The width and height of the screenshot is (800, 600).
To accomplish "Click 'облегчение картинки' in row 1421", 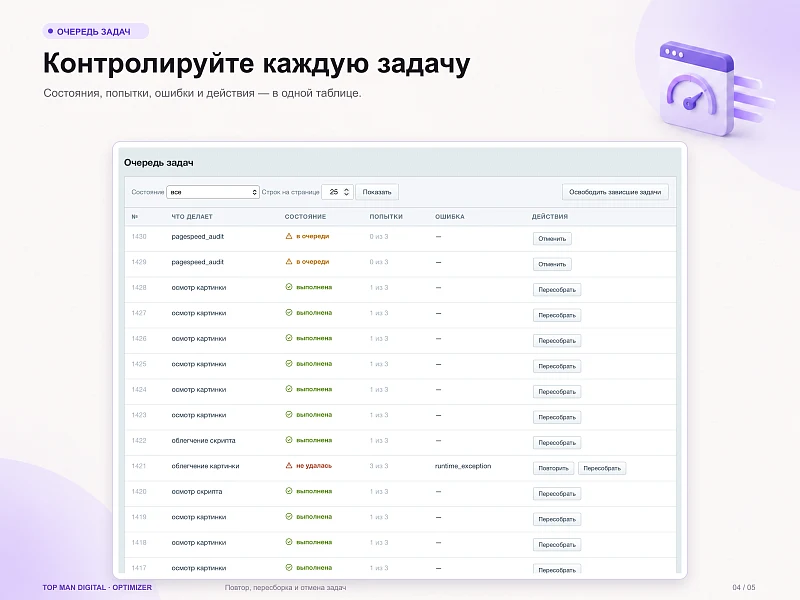I will tap(205, 466).
